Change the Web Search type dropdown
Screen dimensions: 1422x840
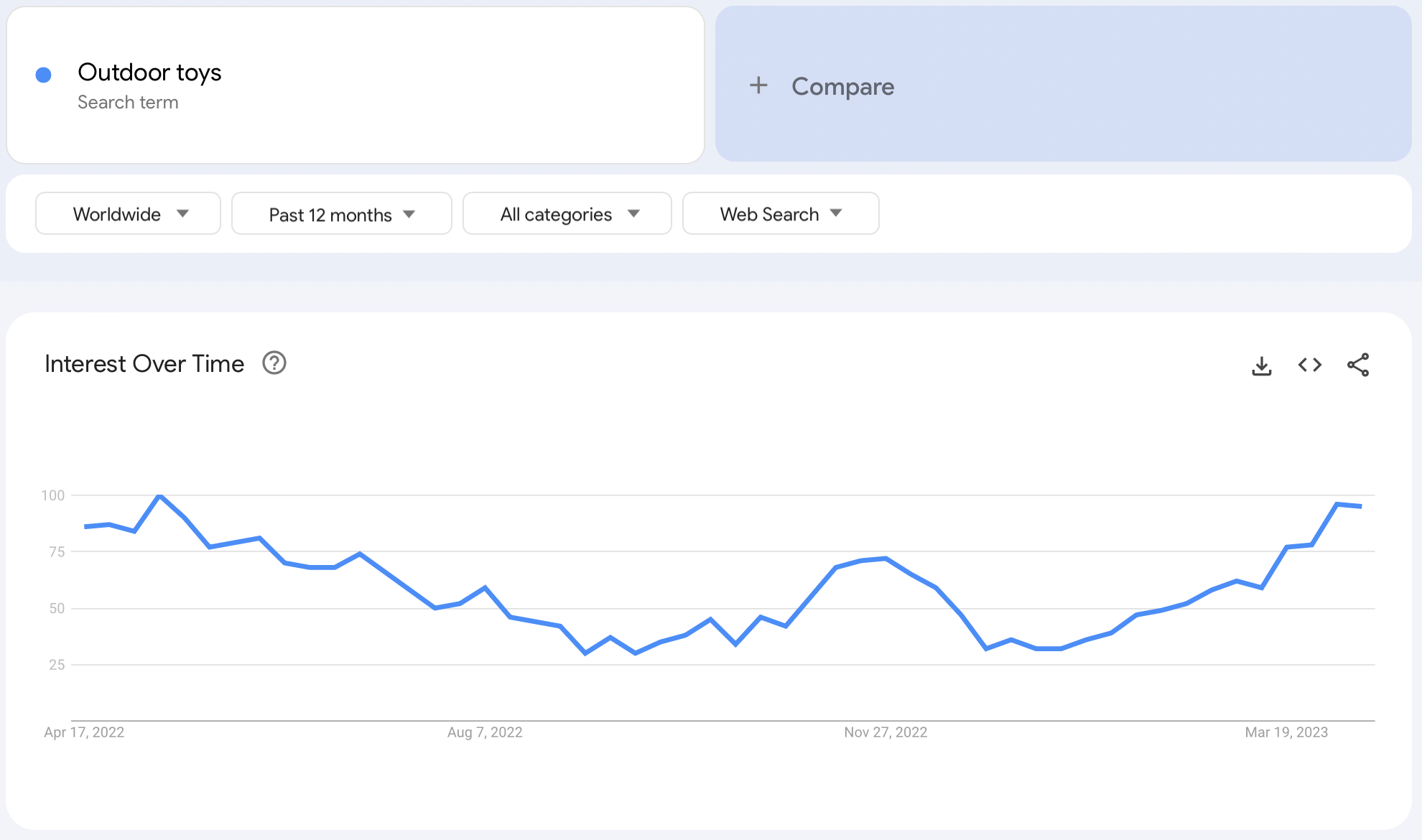[780, 214]
